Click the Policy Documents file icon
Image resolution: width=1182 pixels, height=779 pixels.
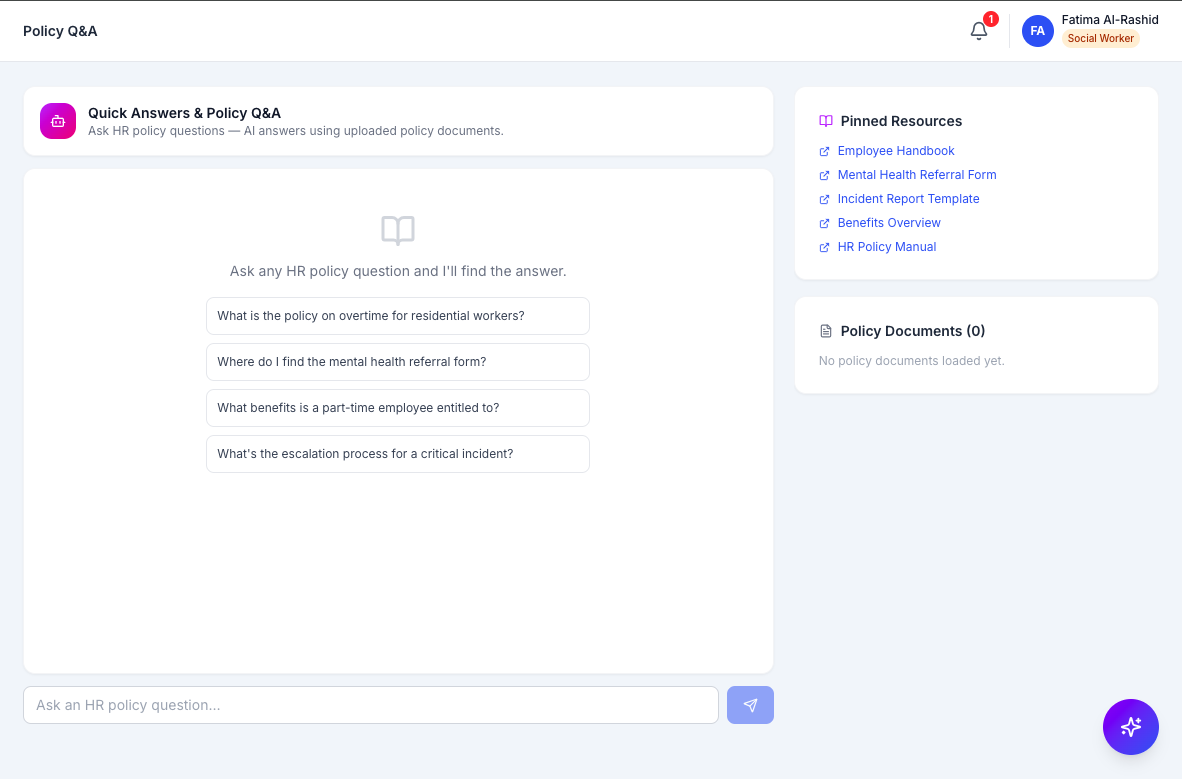point(826,331)
